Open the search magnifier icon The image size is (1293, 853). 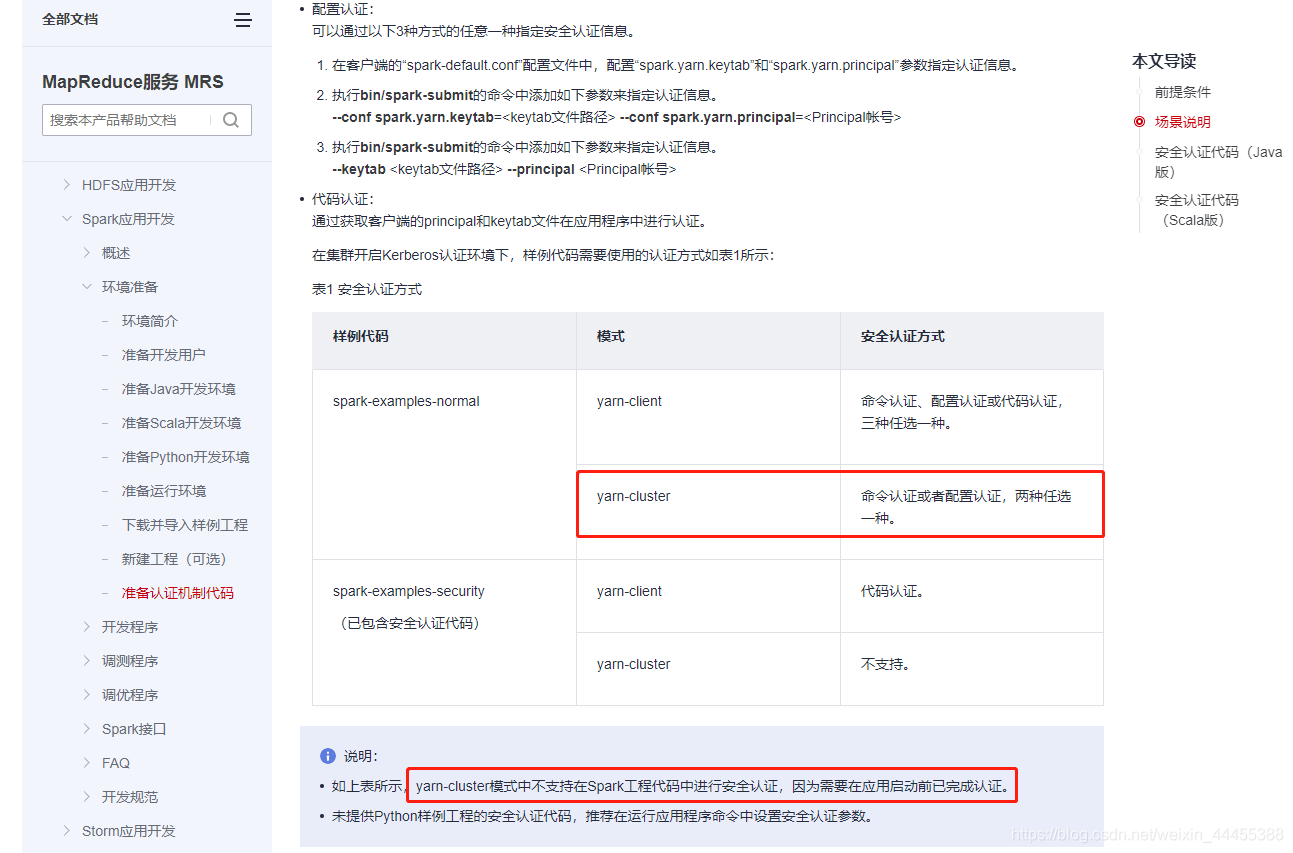pyautogui.click(x=231, y=119)
